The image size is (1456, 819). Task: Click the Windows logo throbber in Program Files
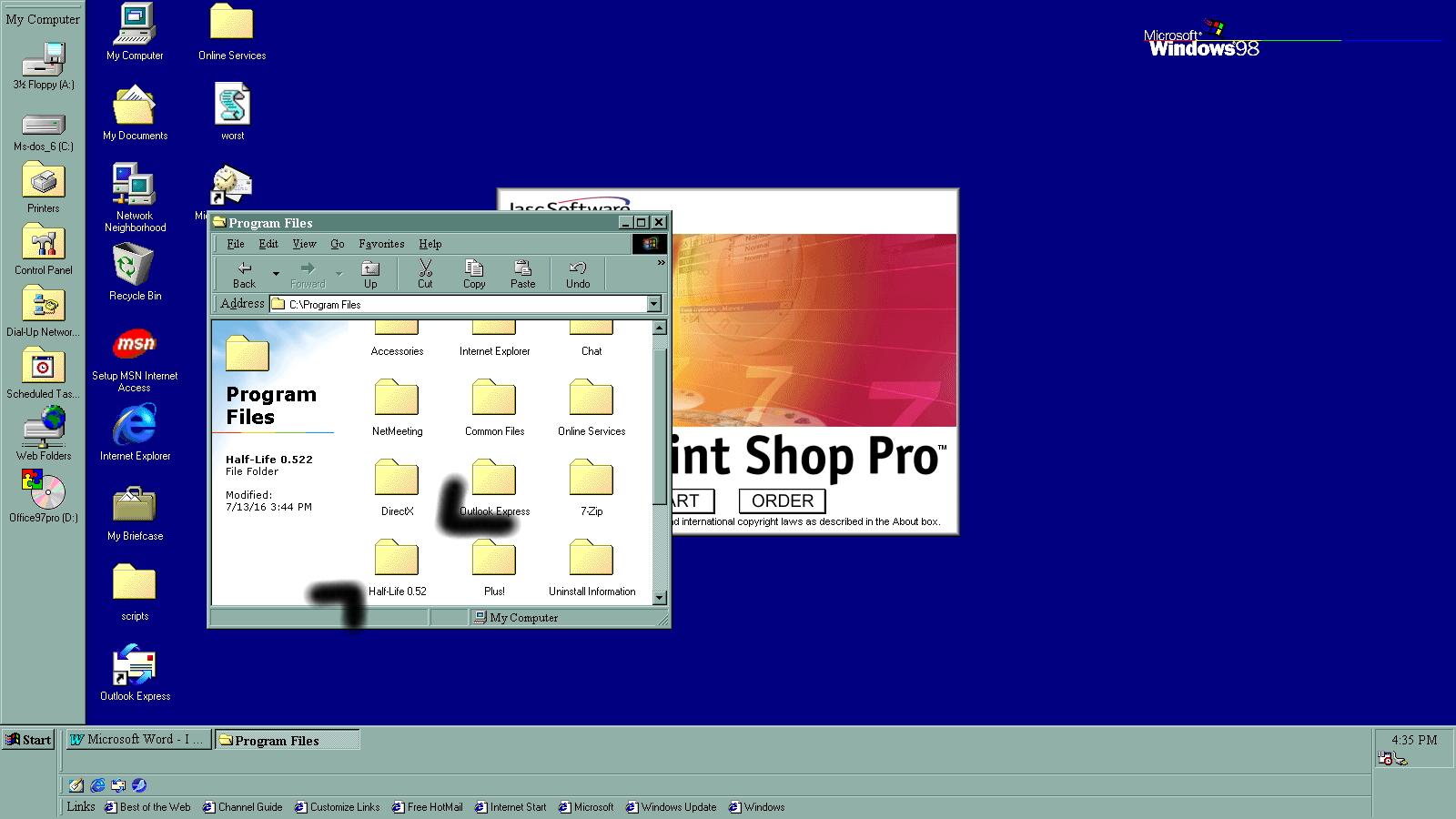pyautogui.click(x=650, y=244)
